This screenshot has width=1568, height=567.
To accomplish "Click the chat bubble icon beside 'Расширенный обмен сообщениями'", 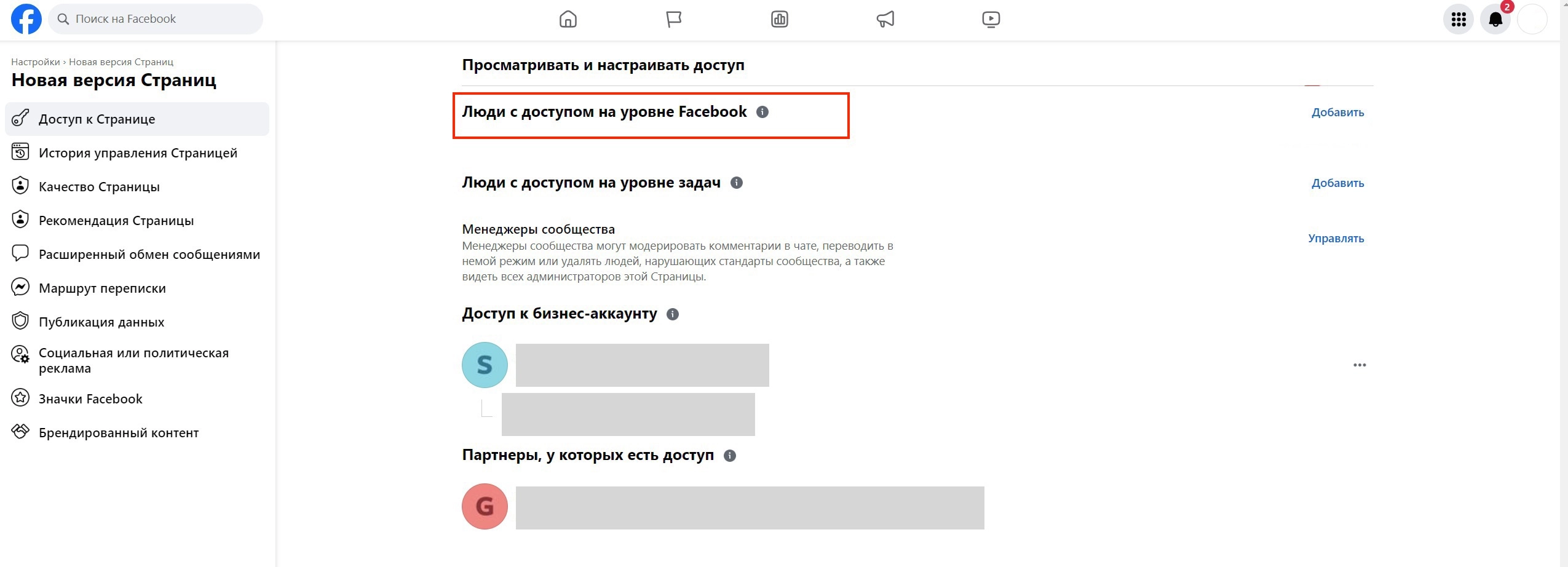I will [x=20, y=253].
